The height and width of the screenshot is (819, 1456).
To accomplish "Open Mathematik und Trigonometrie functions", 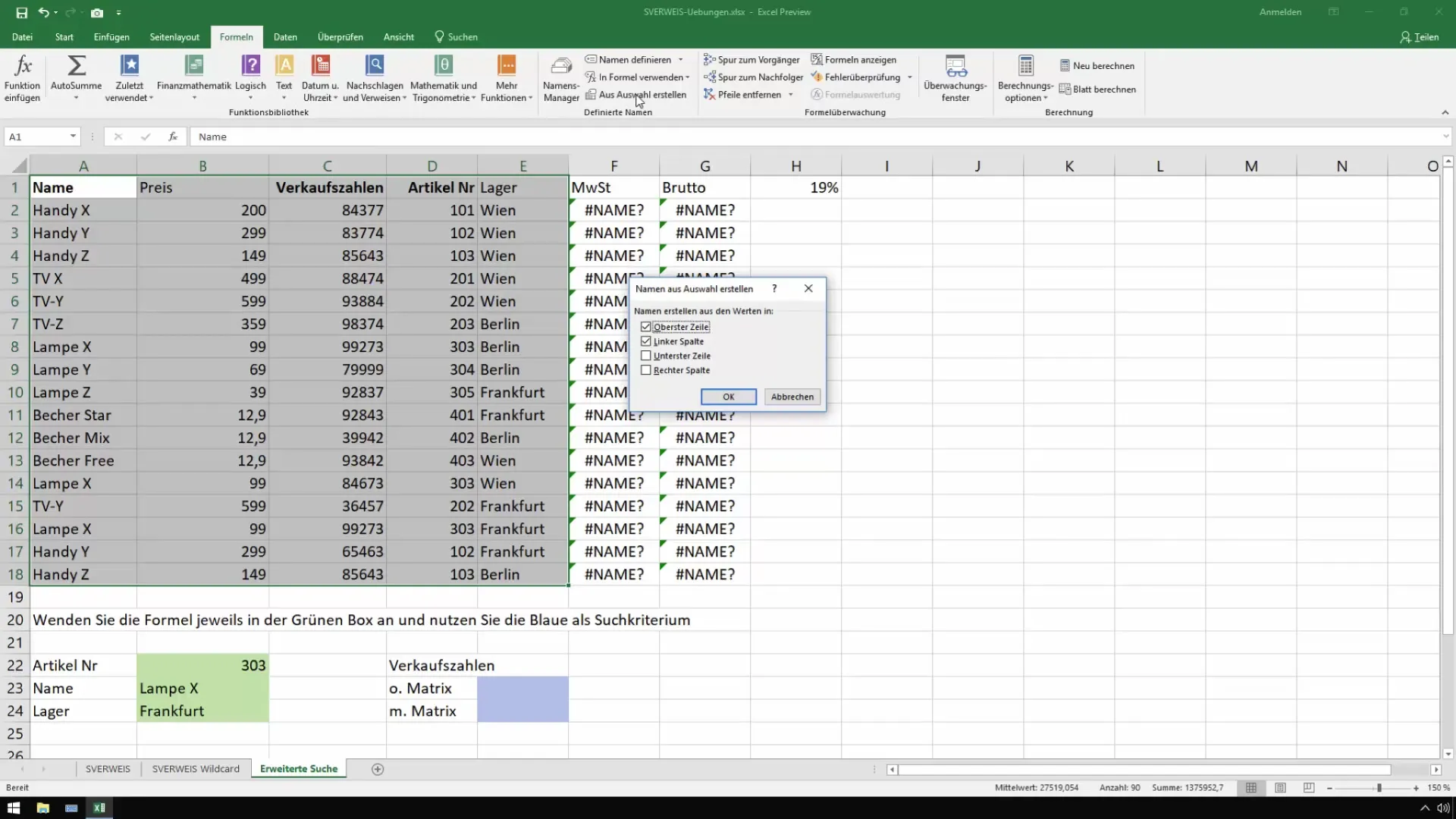I will tap(444, 66).
